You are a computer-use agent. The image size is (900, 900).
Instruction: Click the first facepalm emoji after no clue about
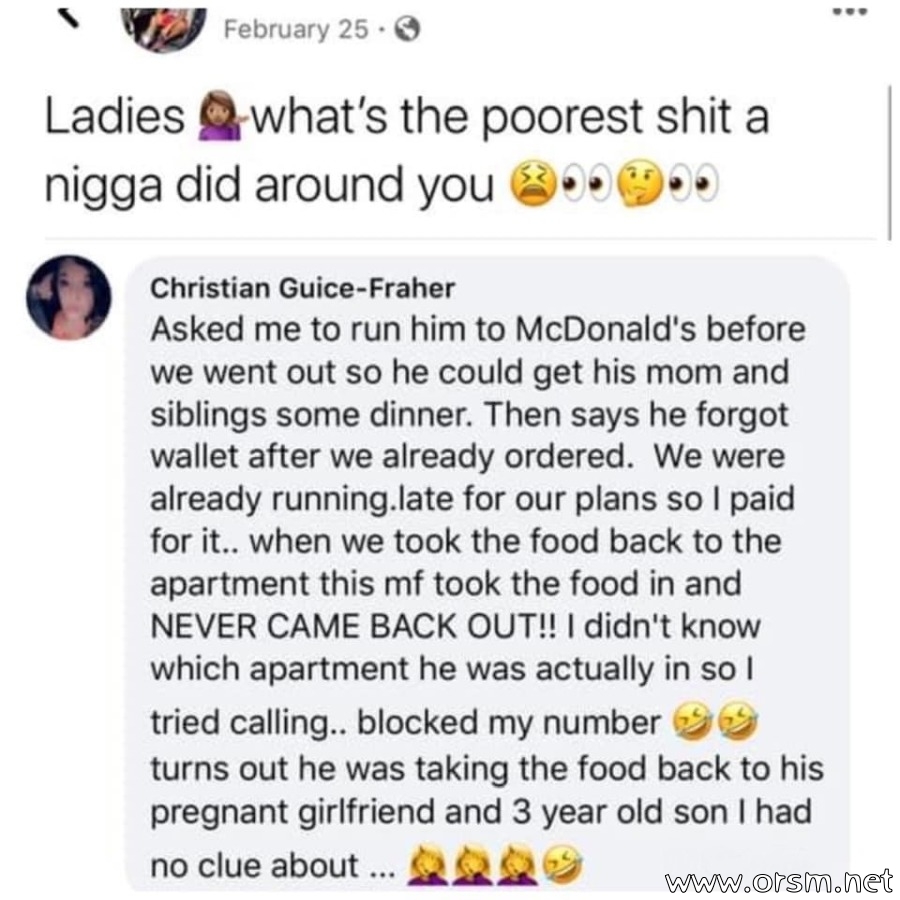click(428, 864)
